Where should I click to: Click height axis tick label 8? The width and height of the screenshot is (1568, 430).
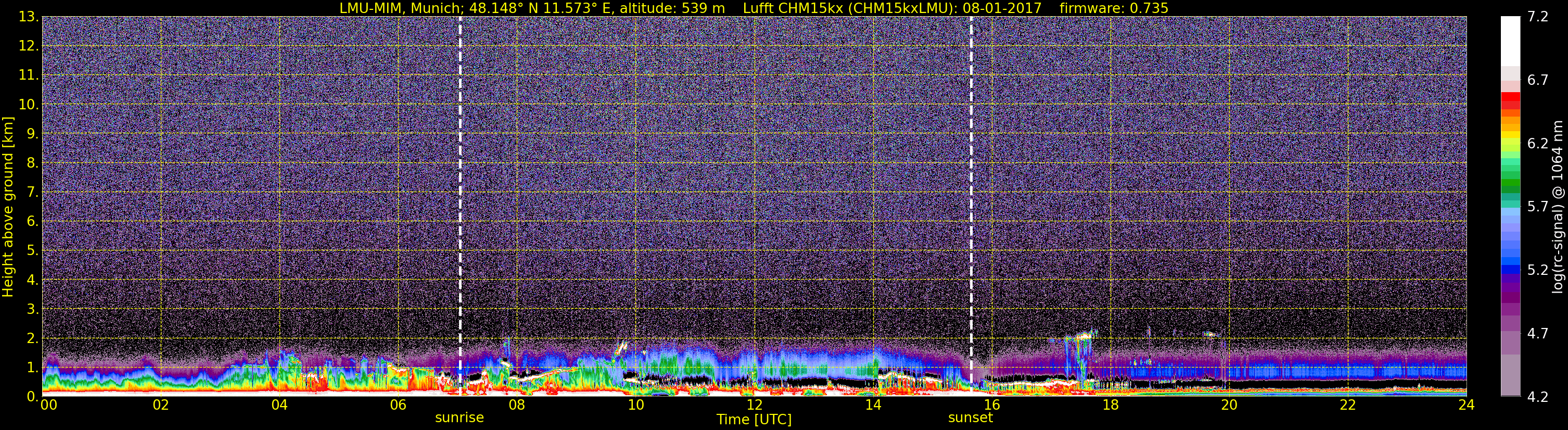pyautogui.click(x=32, y=163)
